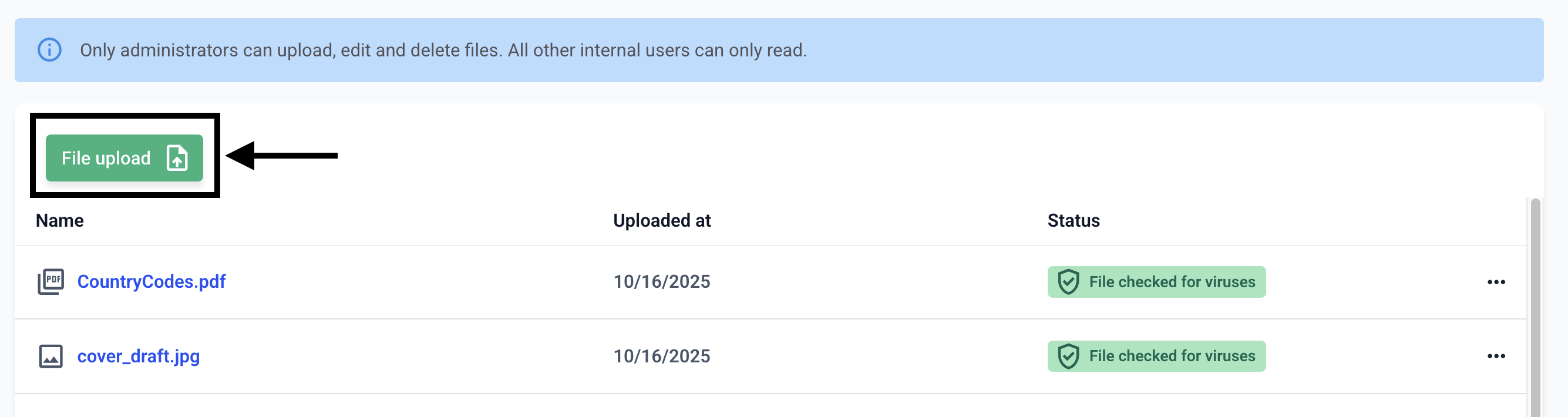
Task: Click the "File checked for viruses" badge for CountryCodes.pdf
Action: pos(1171,282)
